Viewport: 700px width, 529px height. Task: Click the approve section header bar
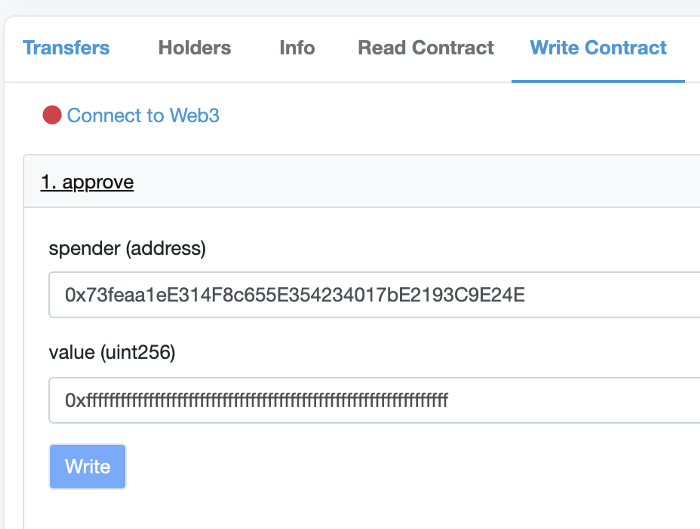click(x=400, y=182)
